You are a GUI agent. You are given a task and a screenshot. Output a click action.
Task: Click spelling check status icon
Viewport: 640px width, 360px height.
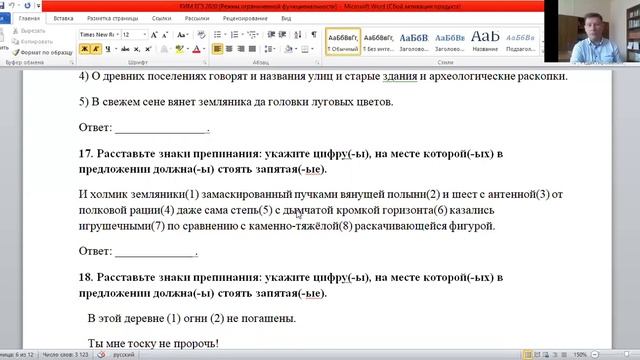[101, 355]
